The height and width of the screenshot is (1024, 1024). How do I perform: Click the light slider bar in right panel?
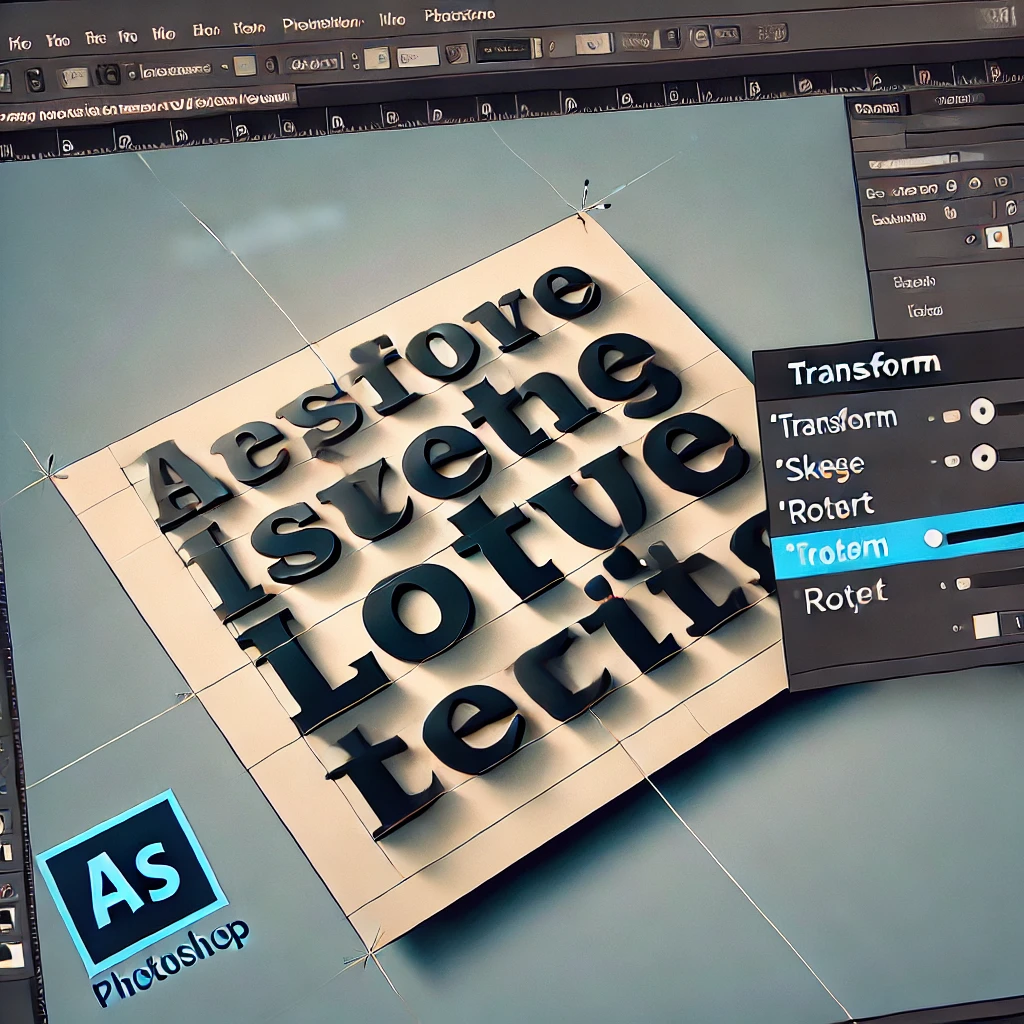pos(913,161)
